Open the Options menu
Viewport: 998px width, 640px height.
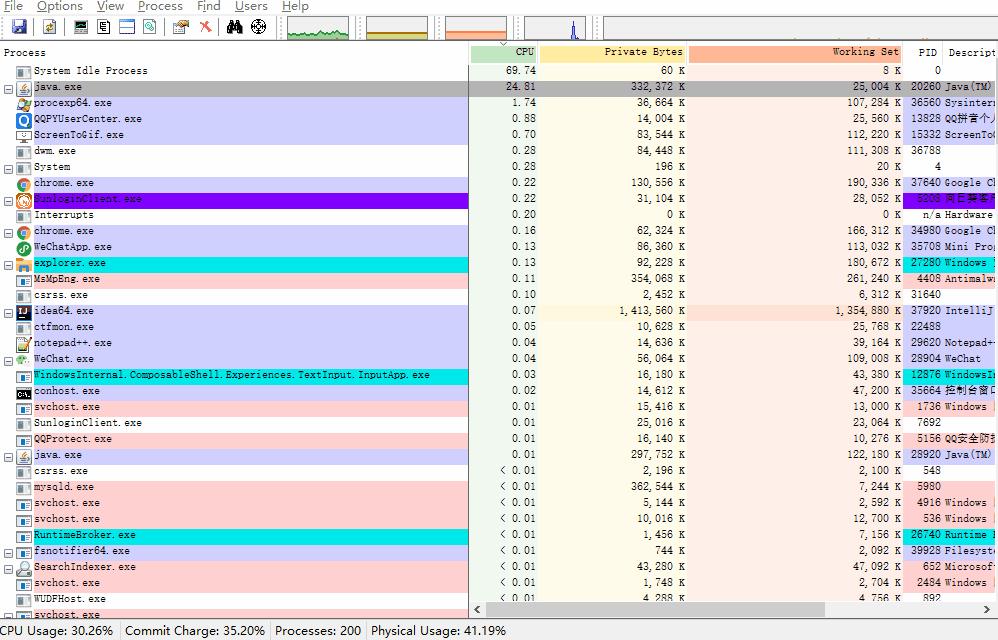pos(60,6)
